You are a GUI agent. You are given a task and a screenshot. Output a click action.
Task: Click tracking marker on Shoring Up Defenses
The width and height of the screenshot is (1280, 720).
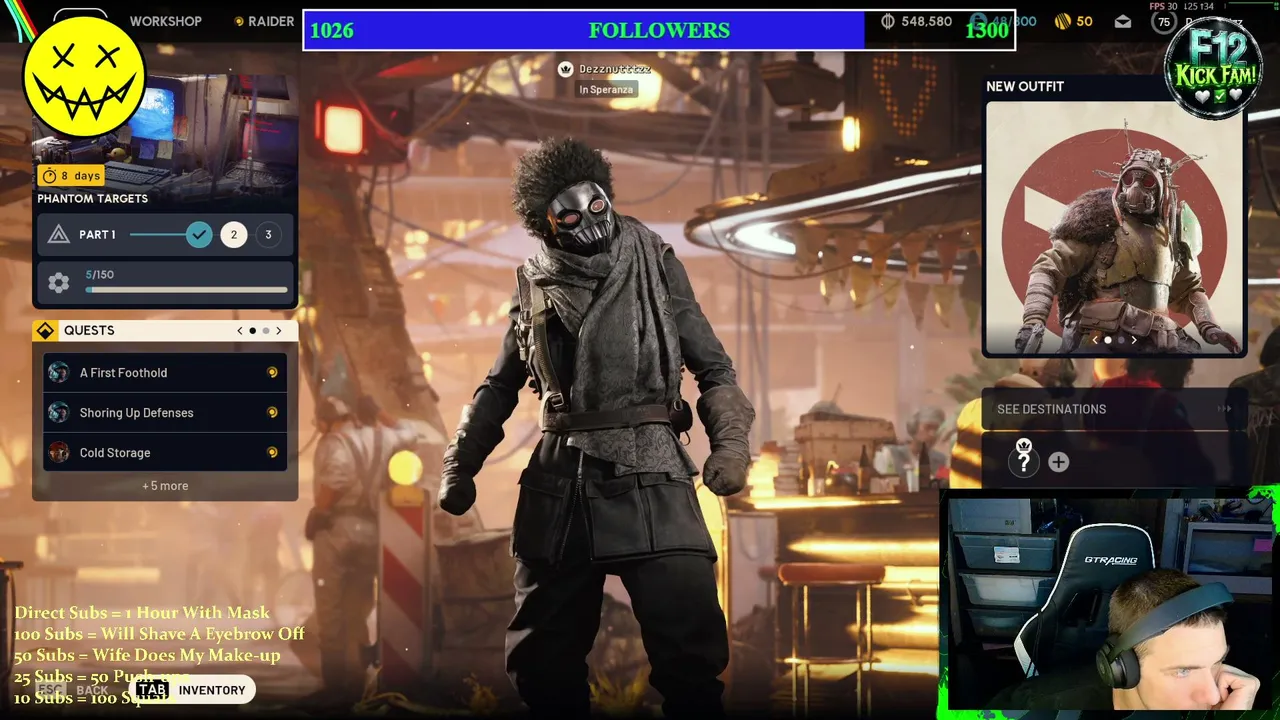pos(272,412)
